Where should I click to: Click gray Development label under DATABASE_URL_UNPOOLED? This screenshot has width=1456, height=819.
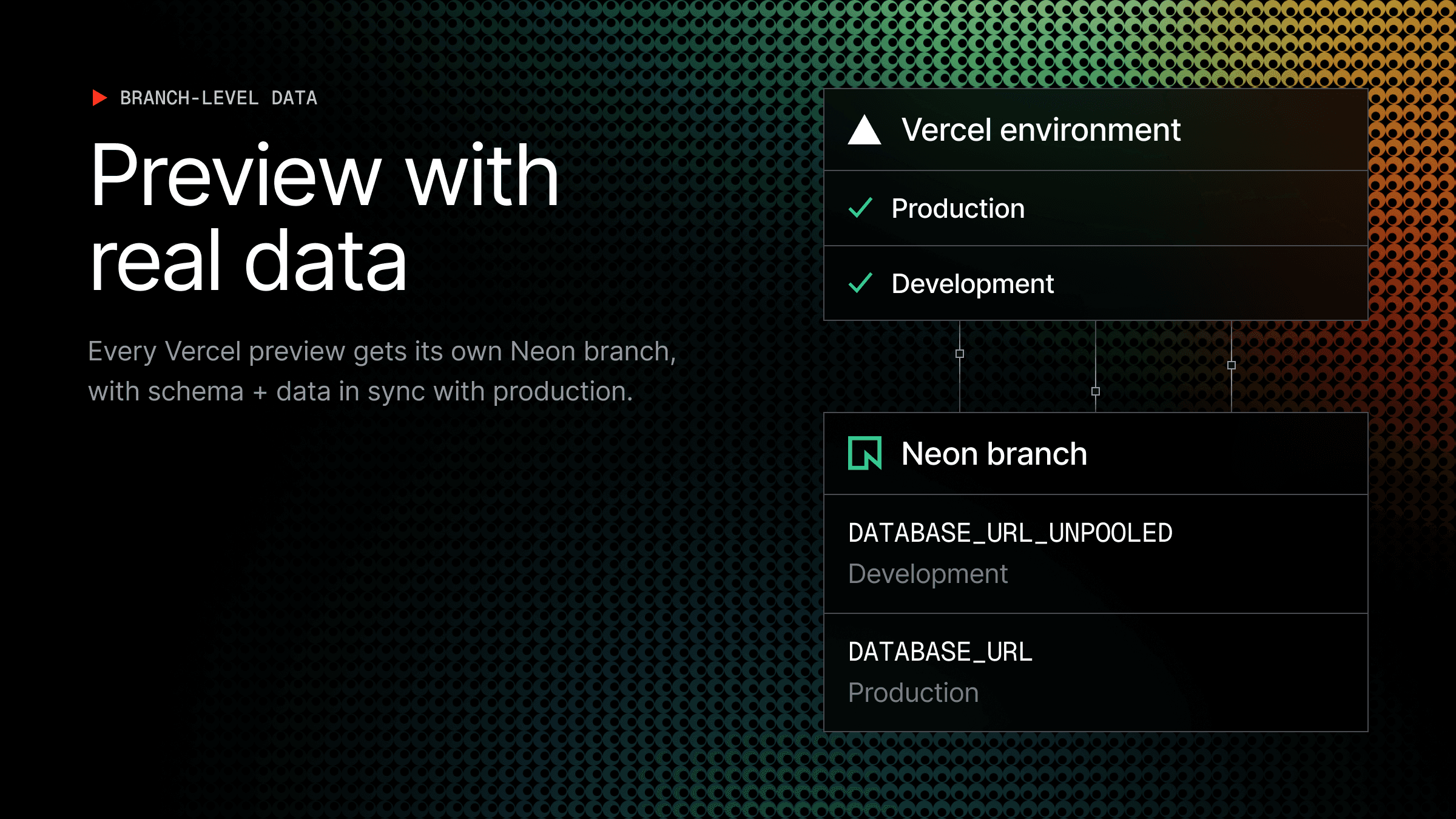(x=927, y=574)
